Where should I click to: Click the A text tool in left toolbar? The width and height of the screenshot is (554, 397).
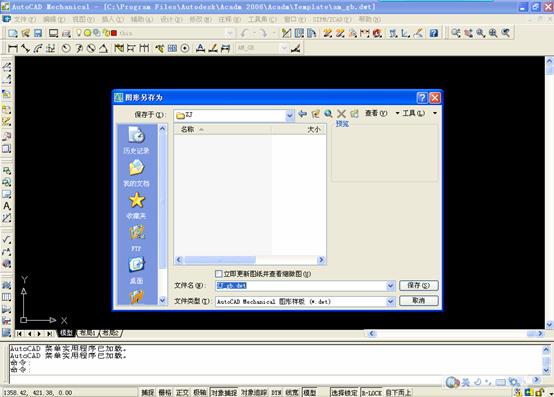point(7,206)
